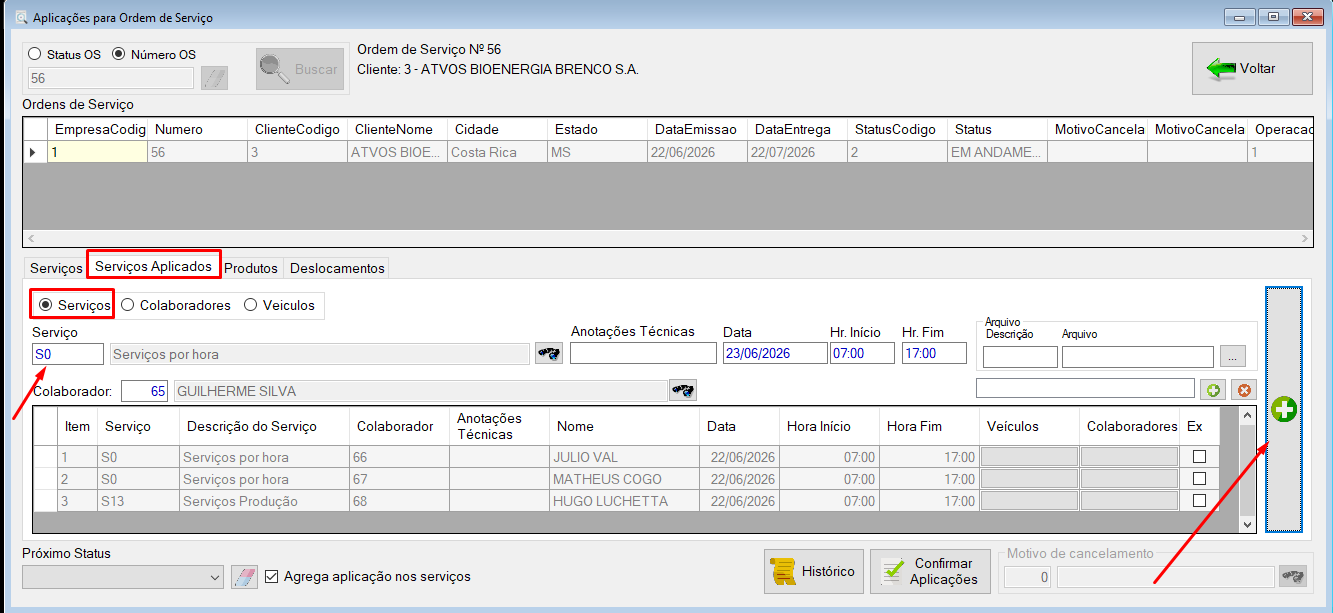Click the ClienteNome column header
The image size is (1333, 613).
coord(397,129)
